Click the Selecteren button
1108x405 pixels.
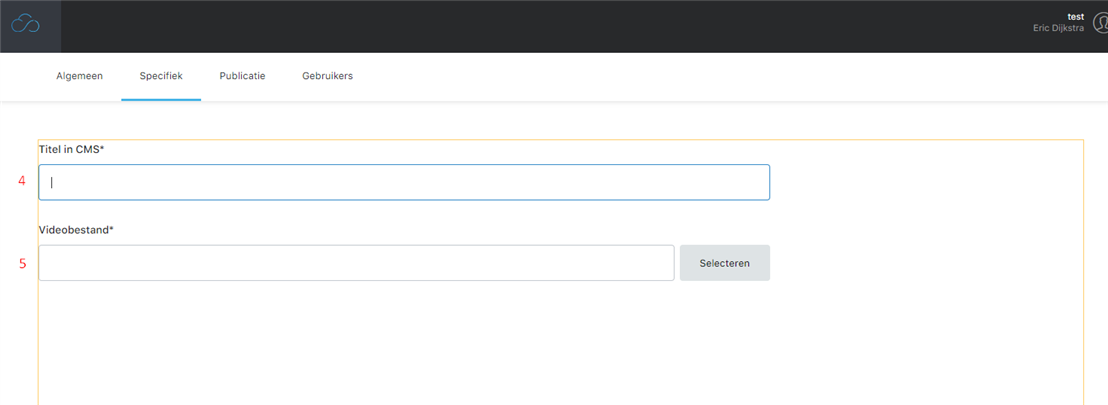point(725,263)
